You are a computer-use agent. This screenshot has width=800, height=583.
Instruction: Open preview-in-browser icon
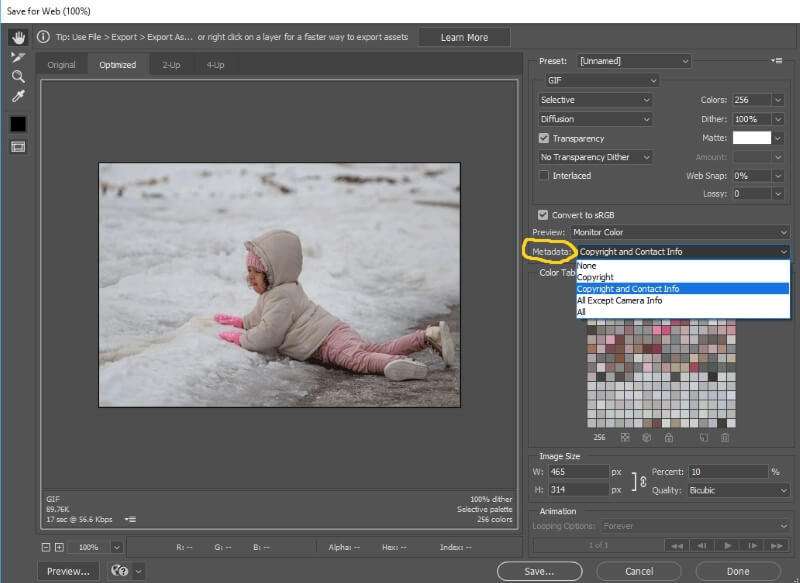tap(120, 571)
